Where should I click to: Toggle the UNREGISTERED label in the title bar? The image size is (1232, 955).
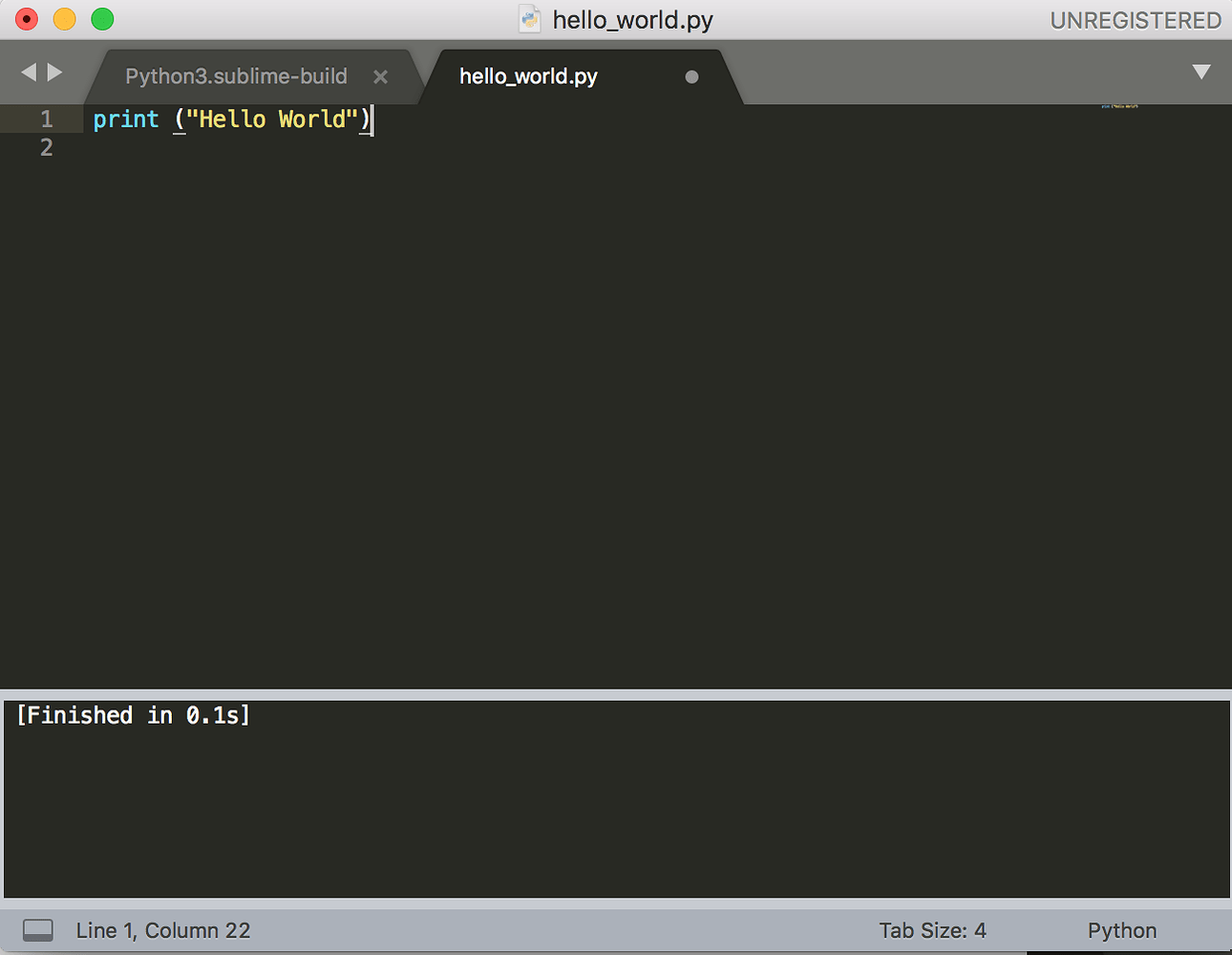(1135, 19)
